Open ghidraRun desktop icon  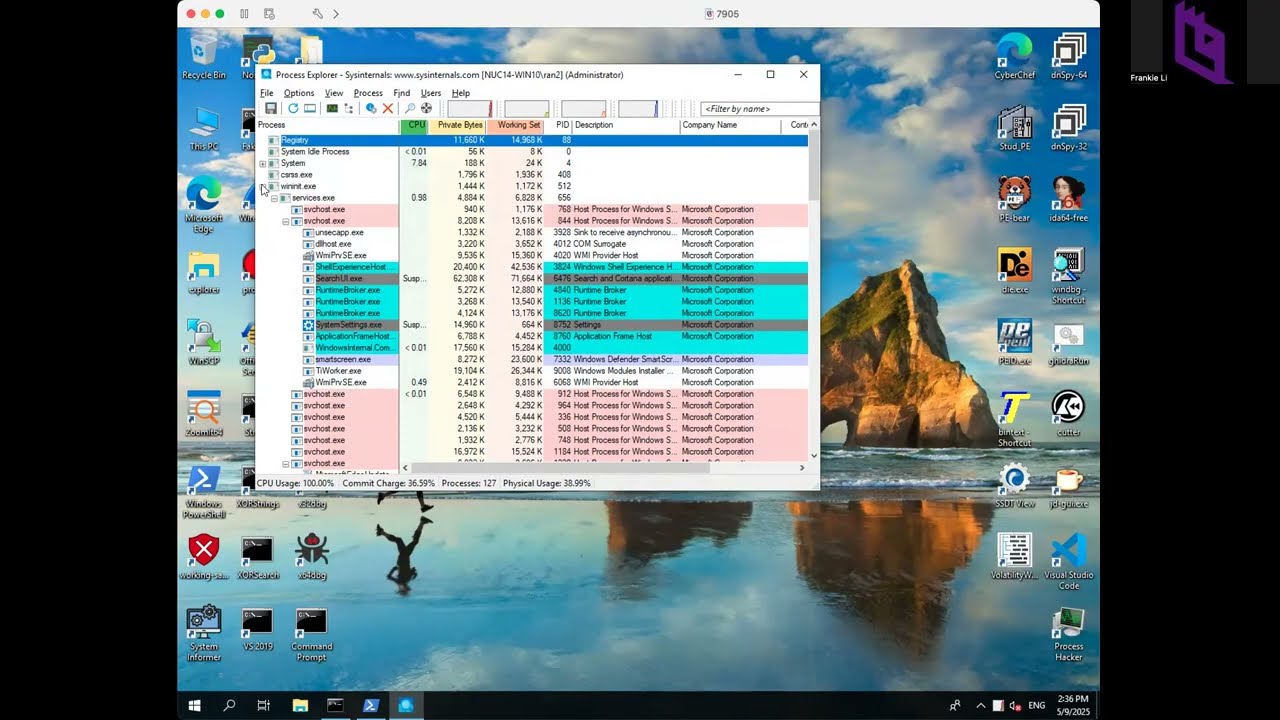pos(1069,343)
